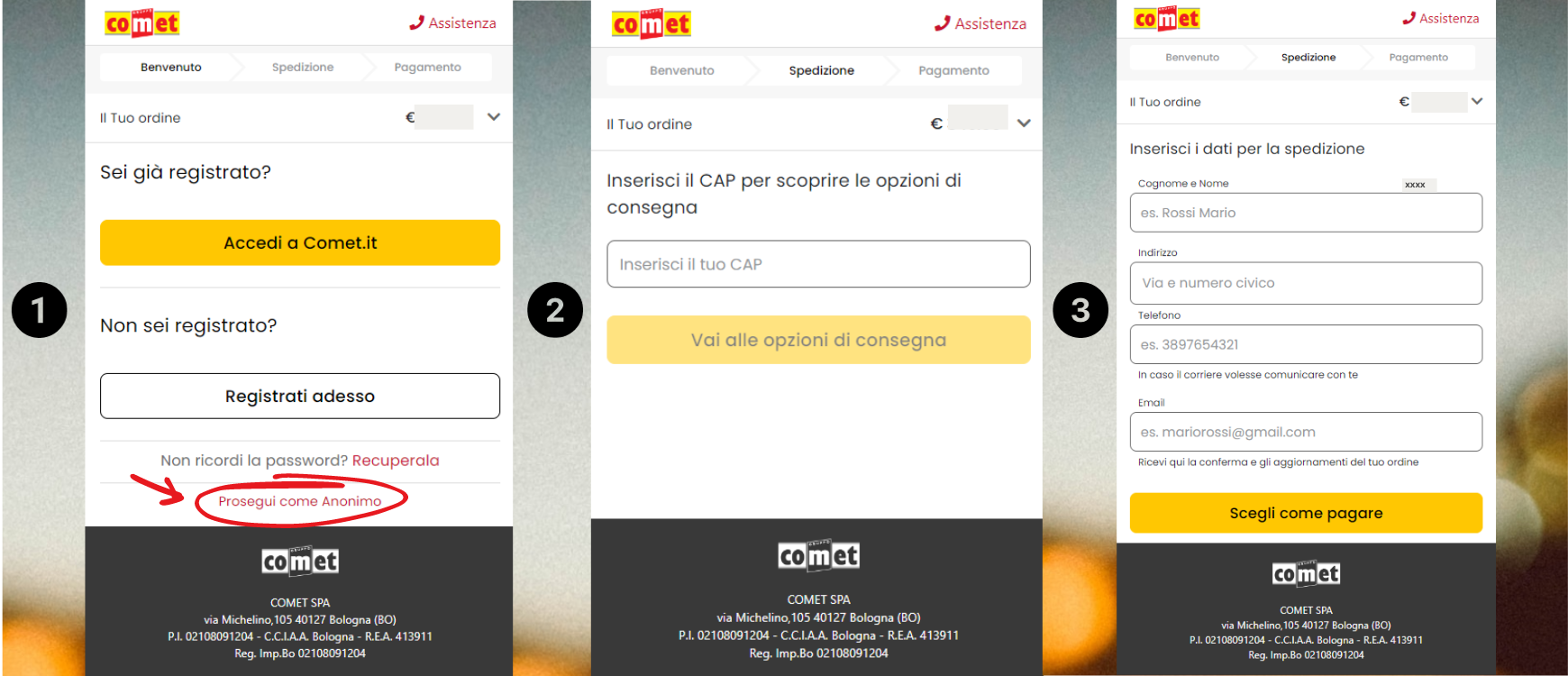Click the Accedi a Comet.it button
The width and height of the screenshot is (1568, 676).
tap(300, 242)
